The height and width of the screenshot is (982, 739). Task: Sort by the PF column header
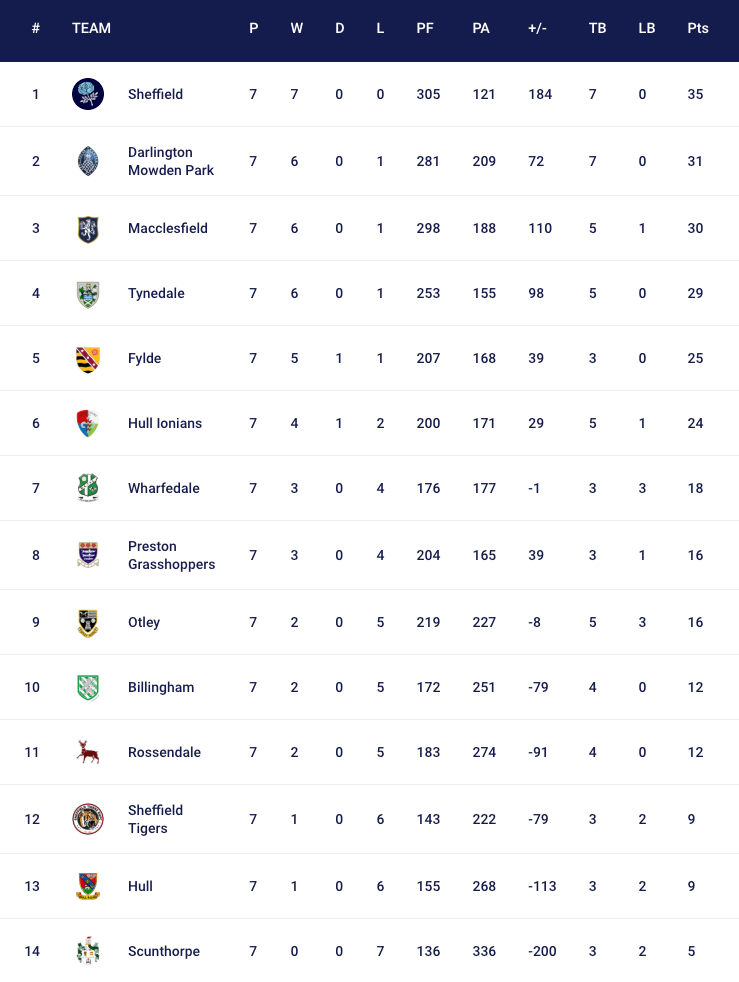coord(425,28)
